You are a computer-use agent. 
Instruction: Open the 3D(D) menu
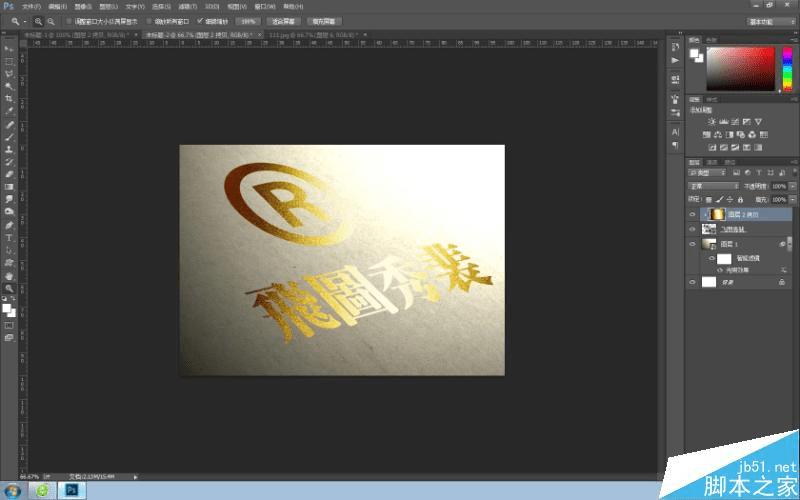(x=212, y=7)
